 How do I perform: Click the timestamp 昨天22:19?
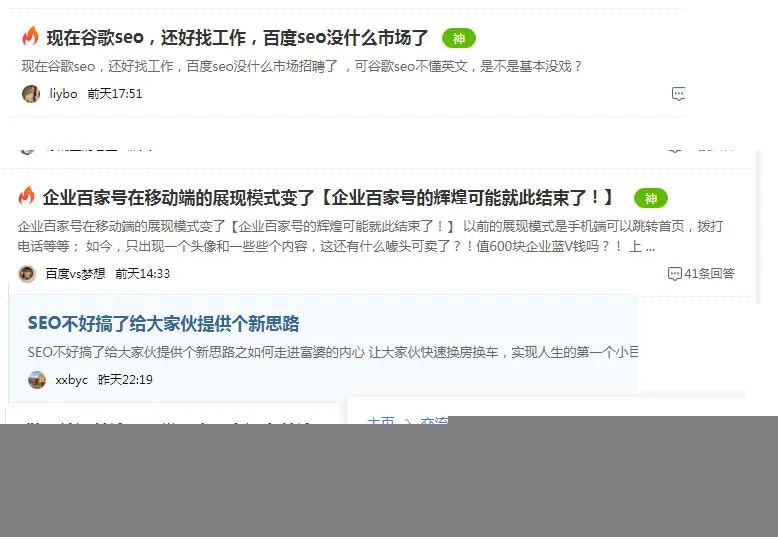[x=125, y=380]
